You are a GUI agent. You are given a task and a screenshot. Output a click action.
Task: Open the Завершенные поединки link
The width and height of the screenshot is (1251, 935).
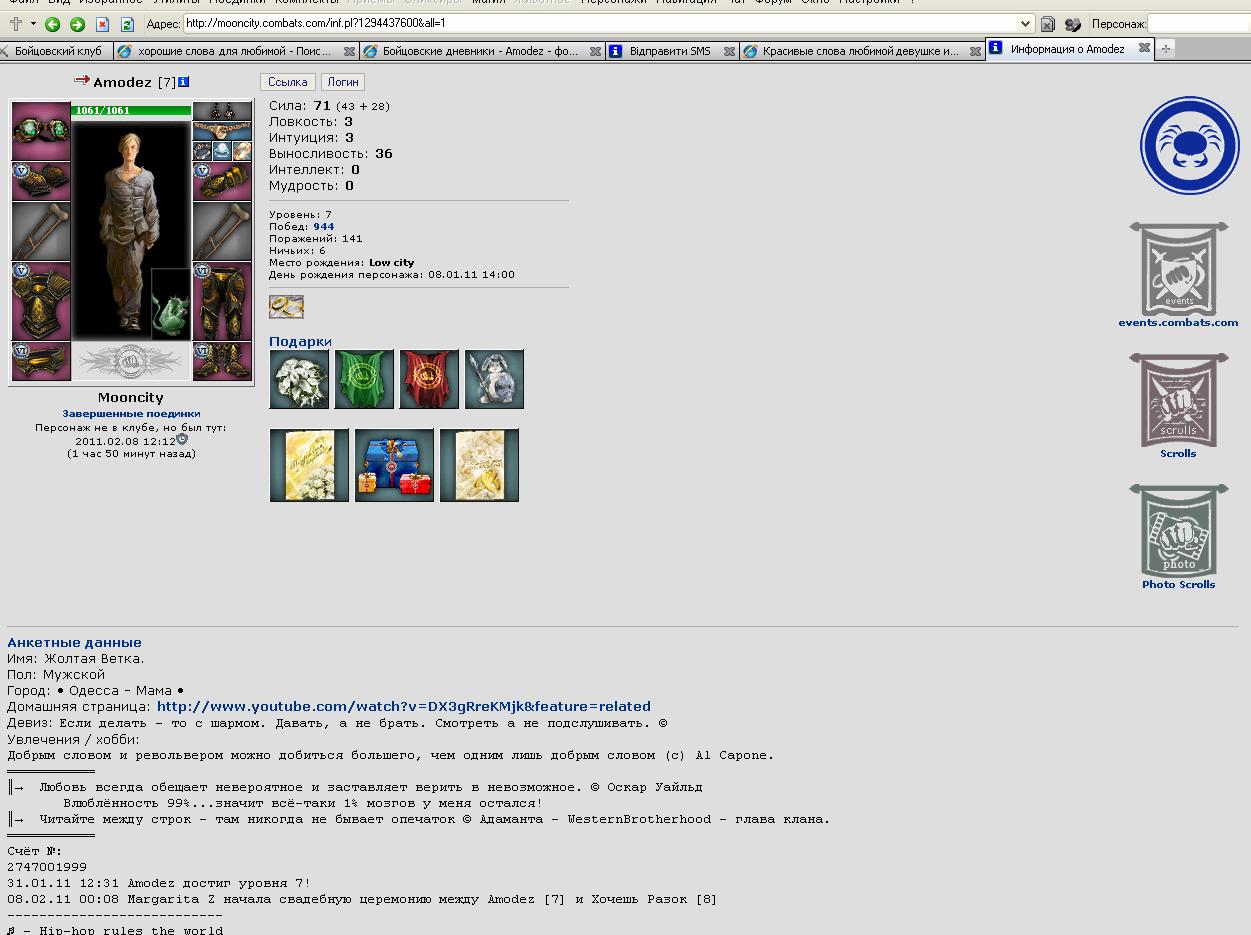point(131,413)
